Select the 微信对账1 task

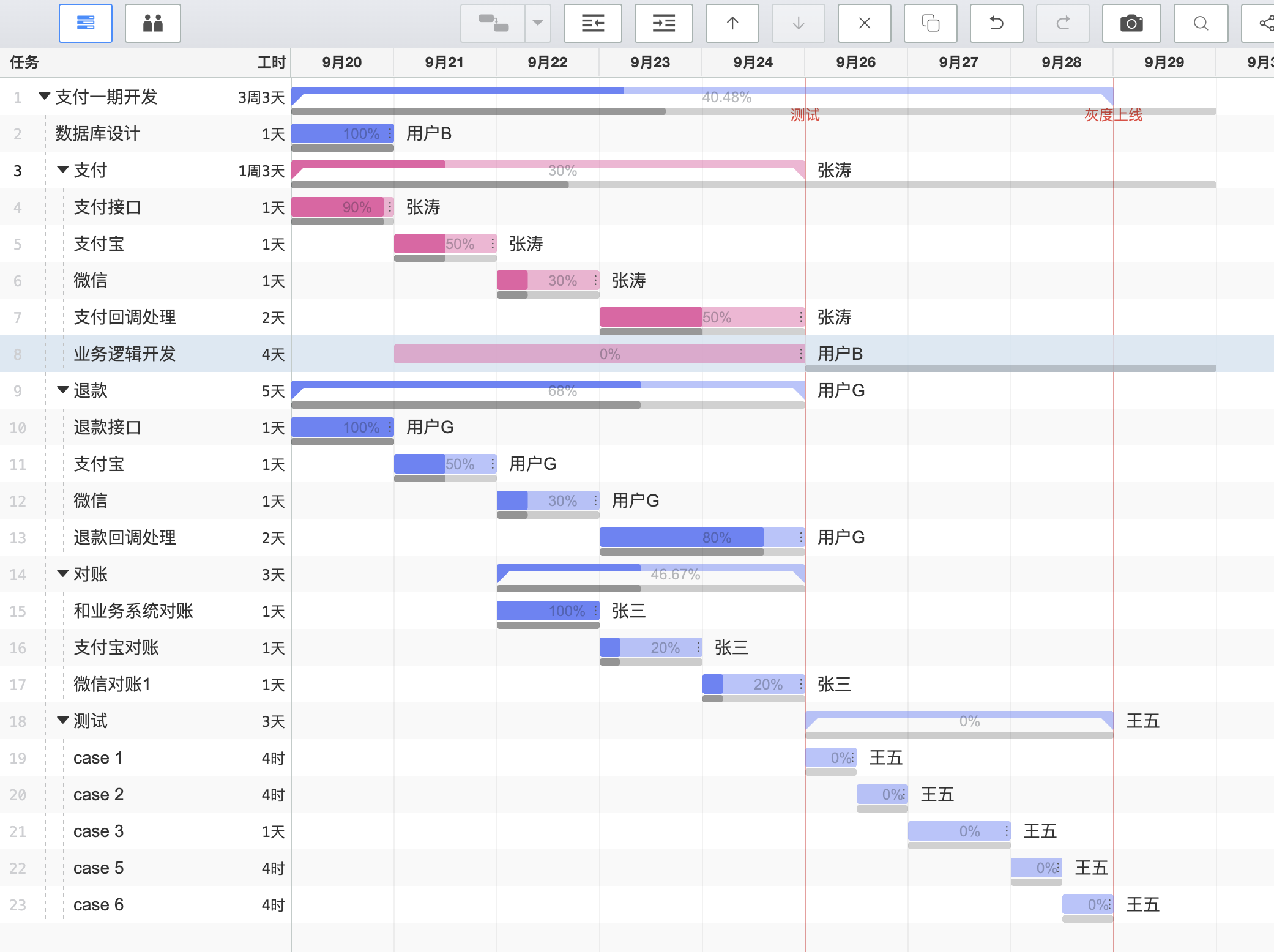(112, 684)
